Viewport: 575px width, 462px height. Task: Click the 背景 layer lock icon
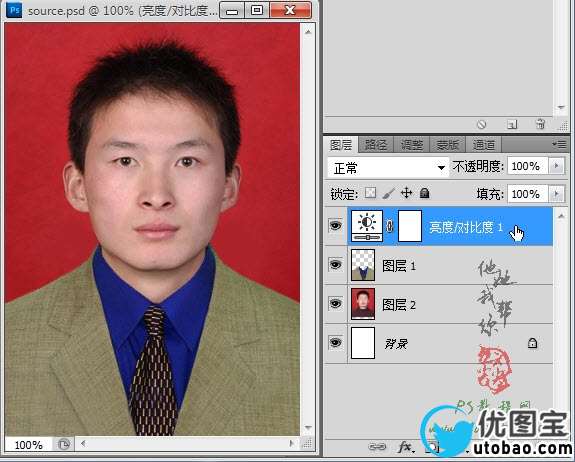532,343
